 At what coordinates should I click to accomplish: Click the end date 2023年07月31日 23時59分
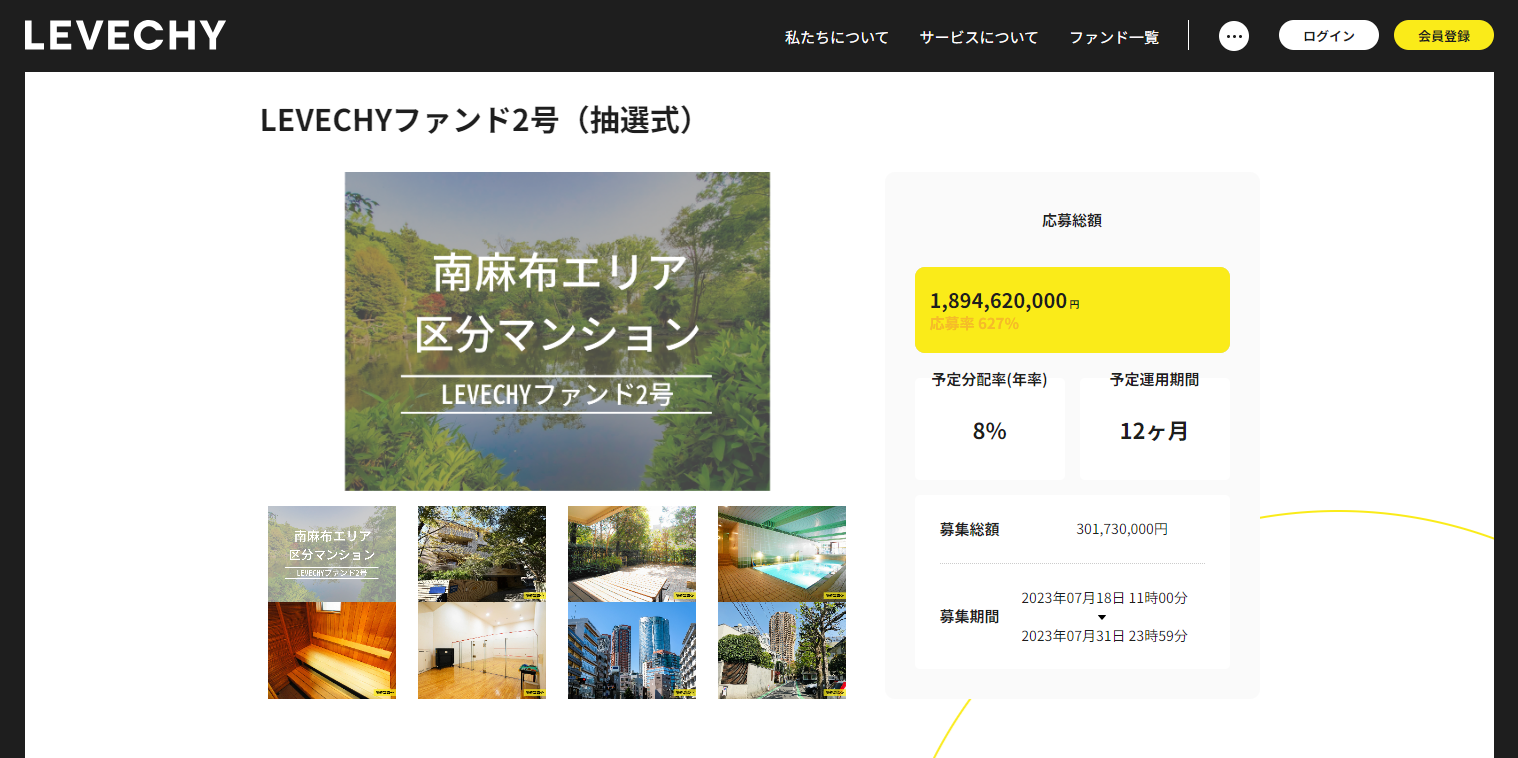click(x=1104, y=636)
